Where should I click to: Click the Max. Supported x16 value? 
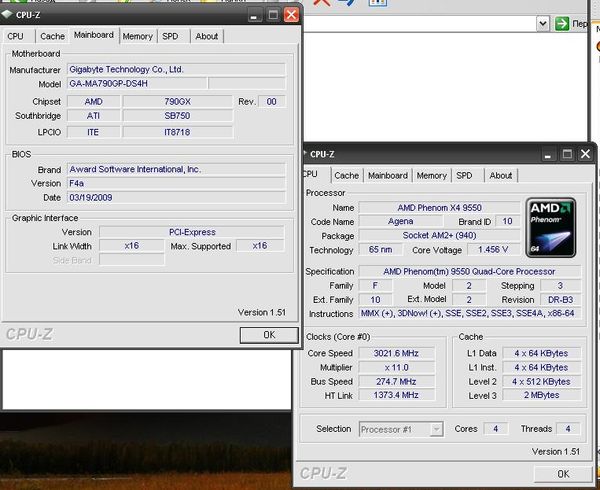point(260,246)
